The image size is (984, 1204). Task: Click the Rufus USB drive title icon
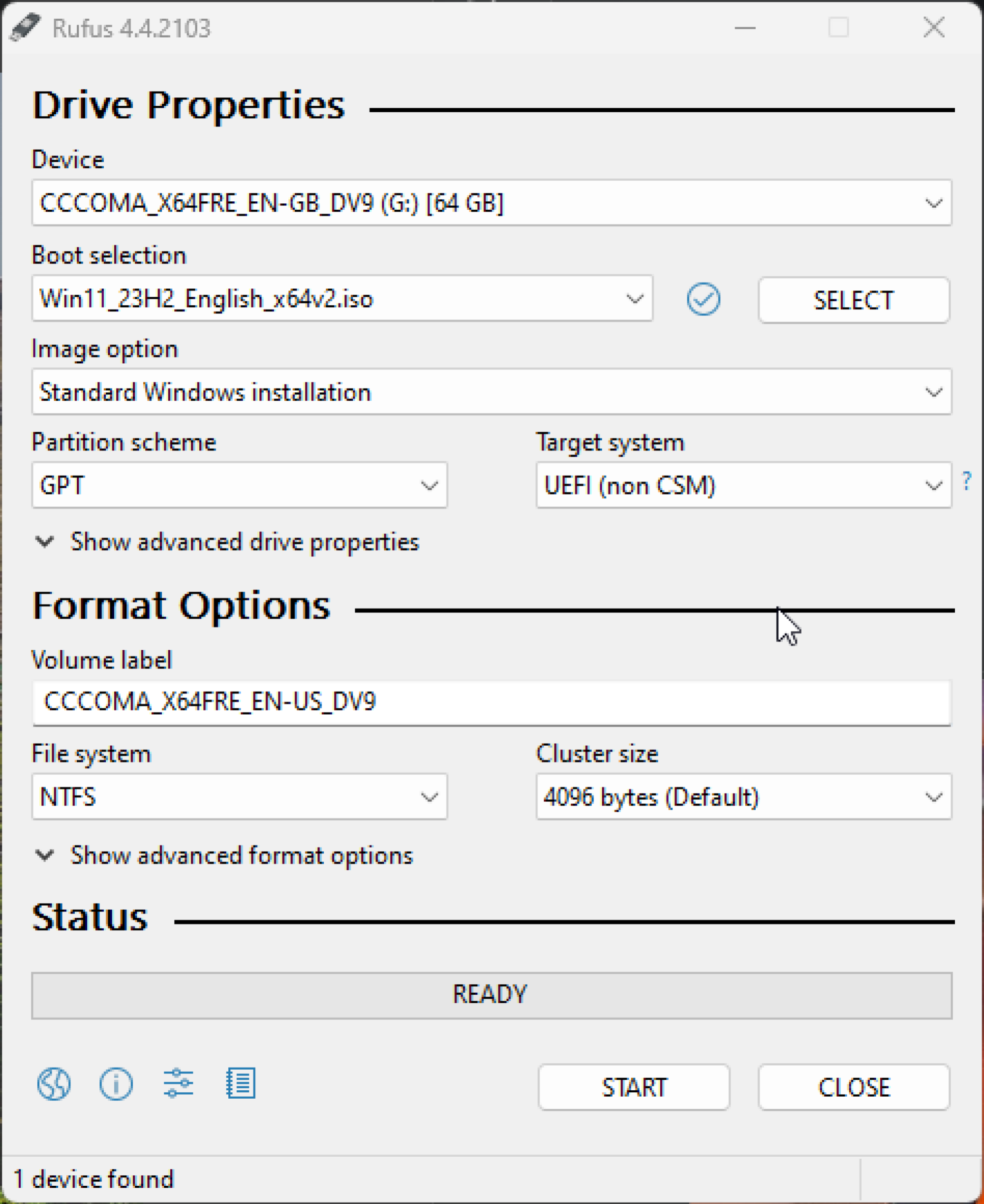25,27
